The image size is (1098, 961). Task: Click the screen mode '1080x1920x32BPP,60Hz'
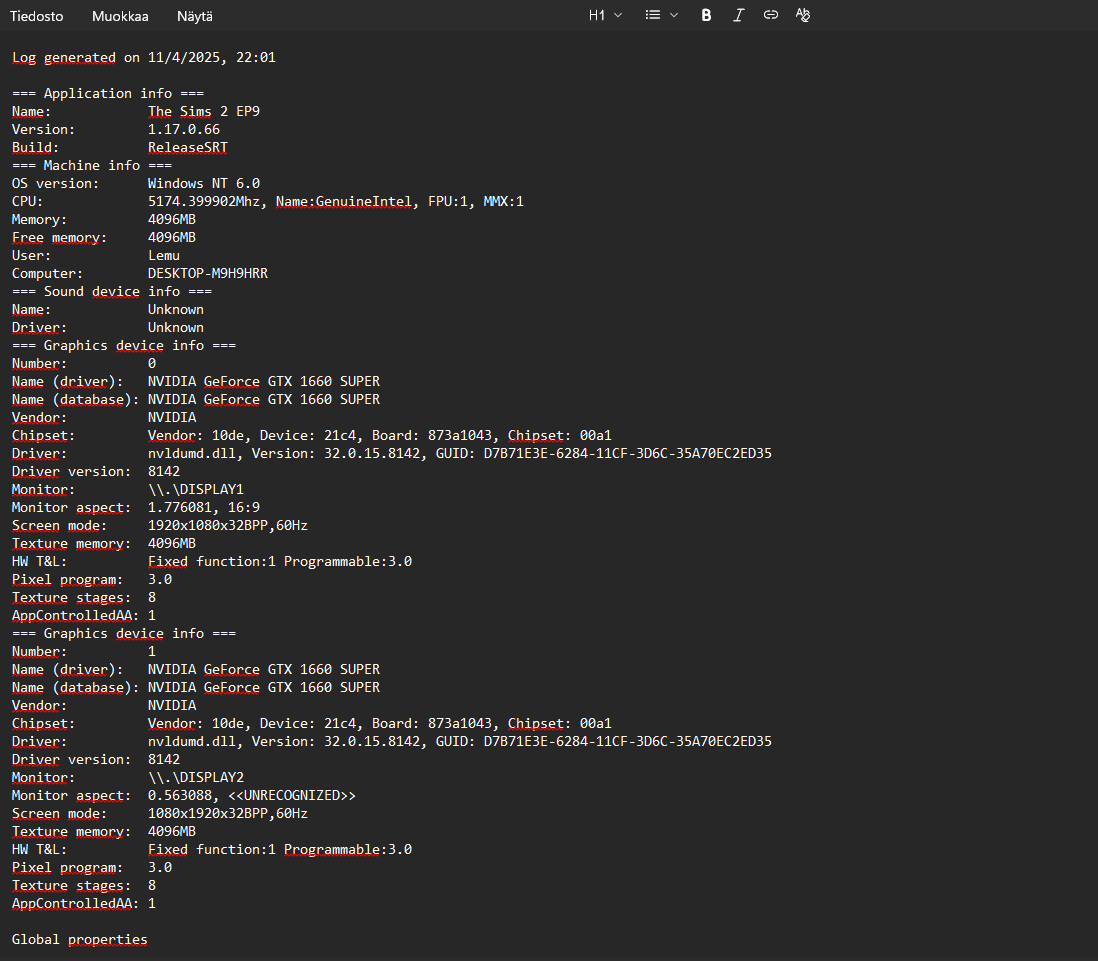(228, 813)
